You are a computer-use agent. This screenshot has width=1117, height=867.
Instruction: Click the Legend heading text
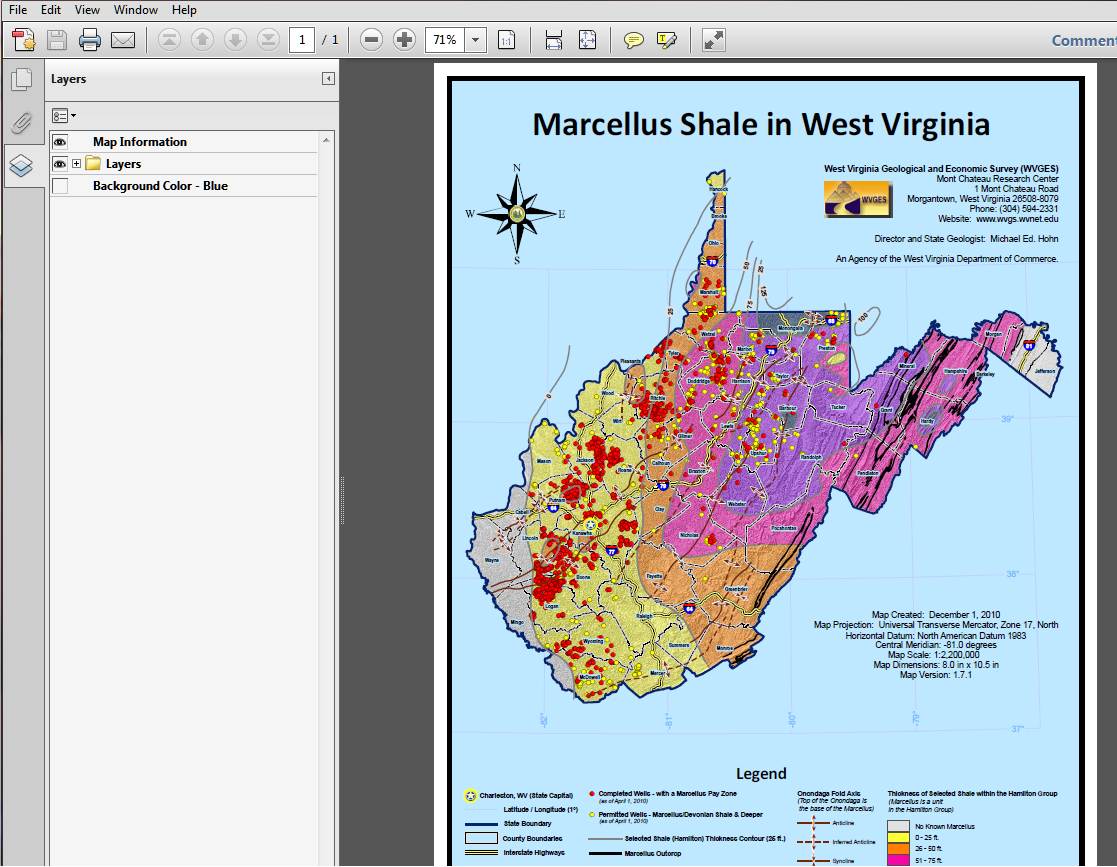[x=761, y=773]
